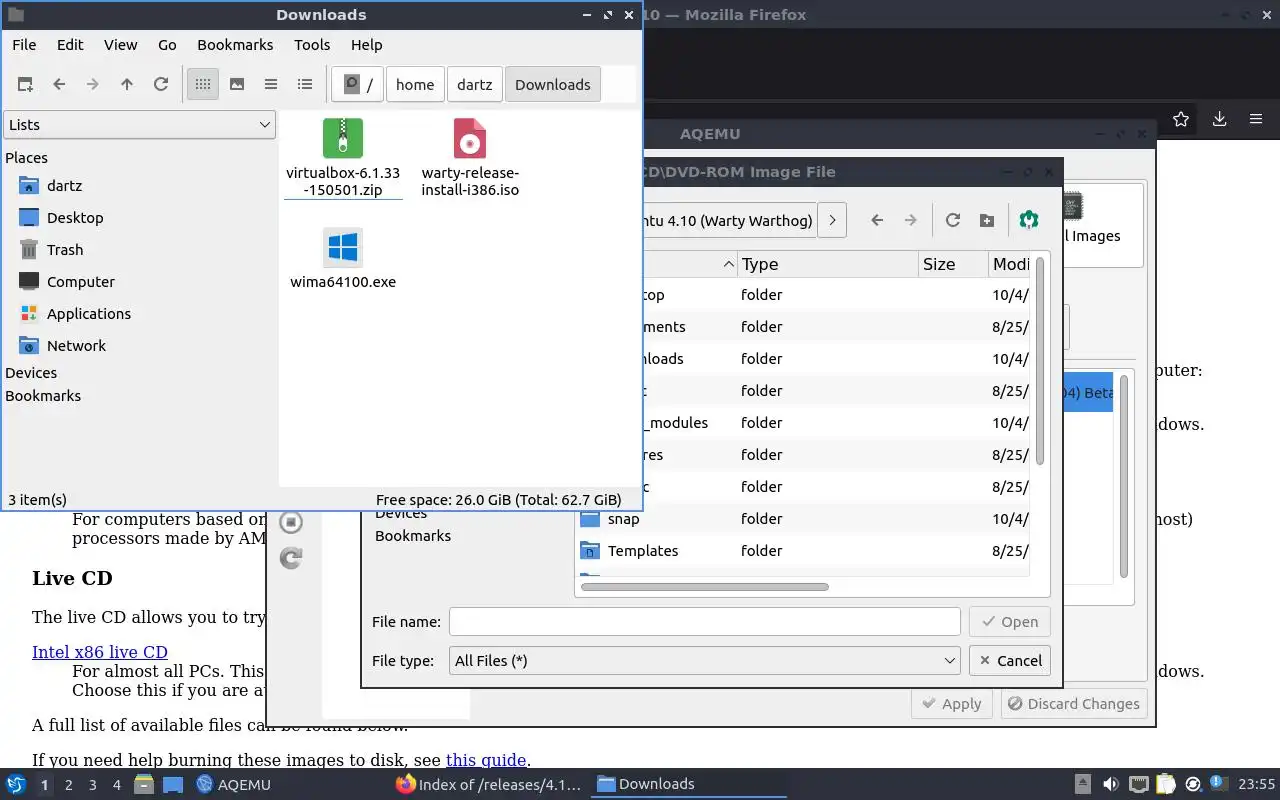Select the Templates folder row
1280x800 pixels.
coord(804,551)
